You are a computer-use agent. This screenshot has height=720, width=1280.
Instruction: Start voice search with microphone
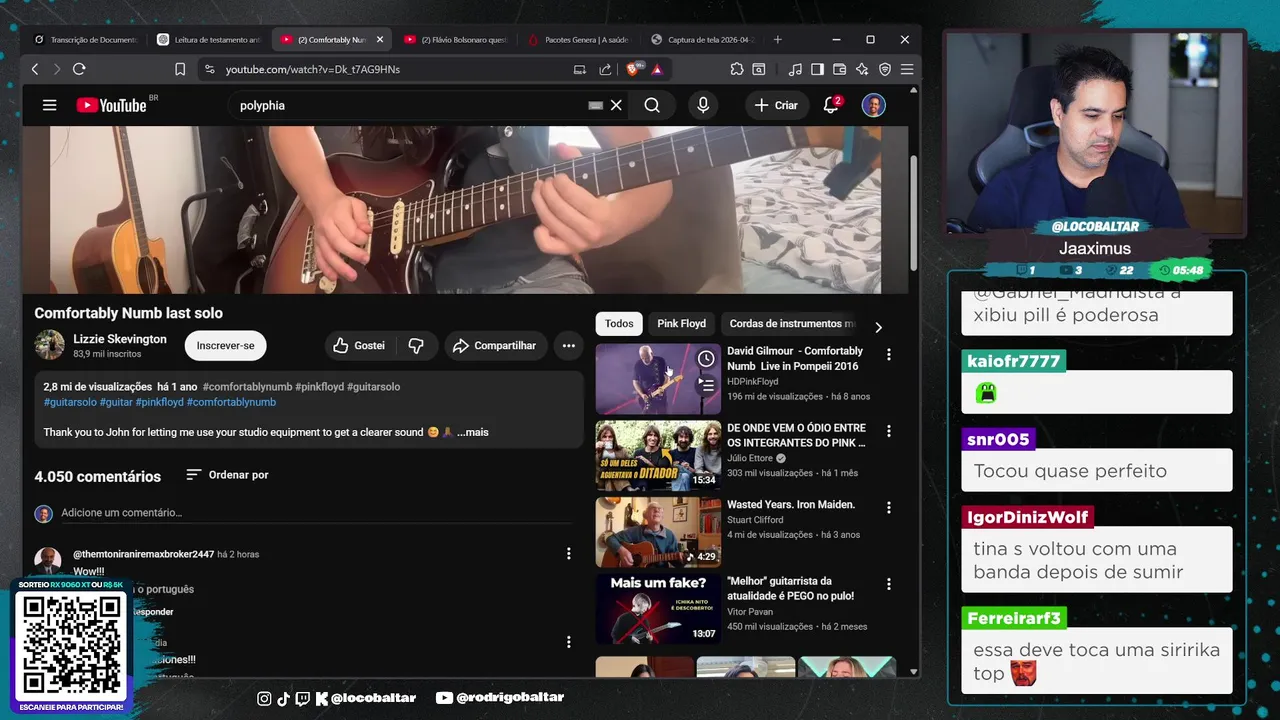point(703,105)
